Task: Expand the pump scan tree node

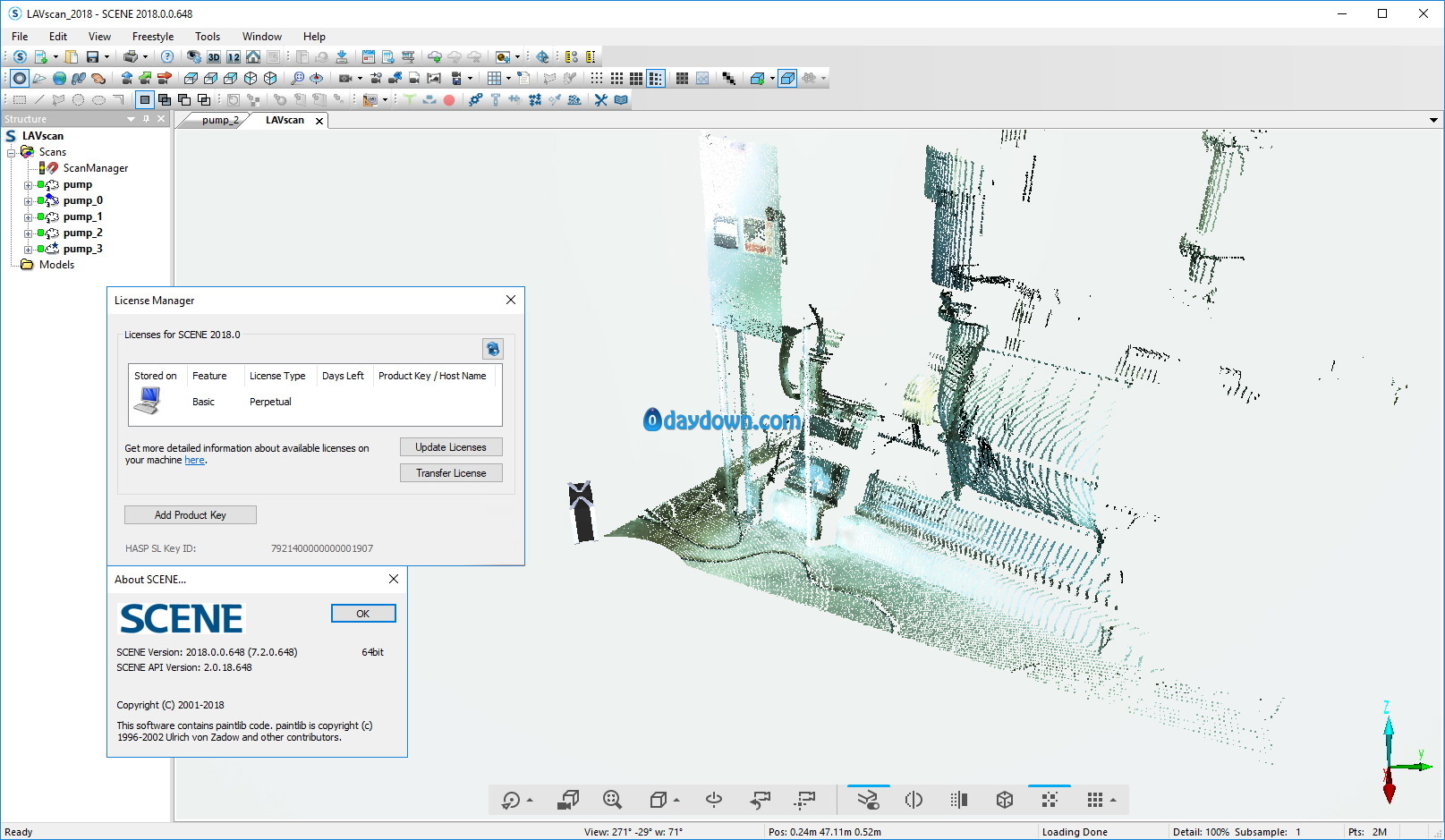Action: pos(28,185)
